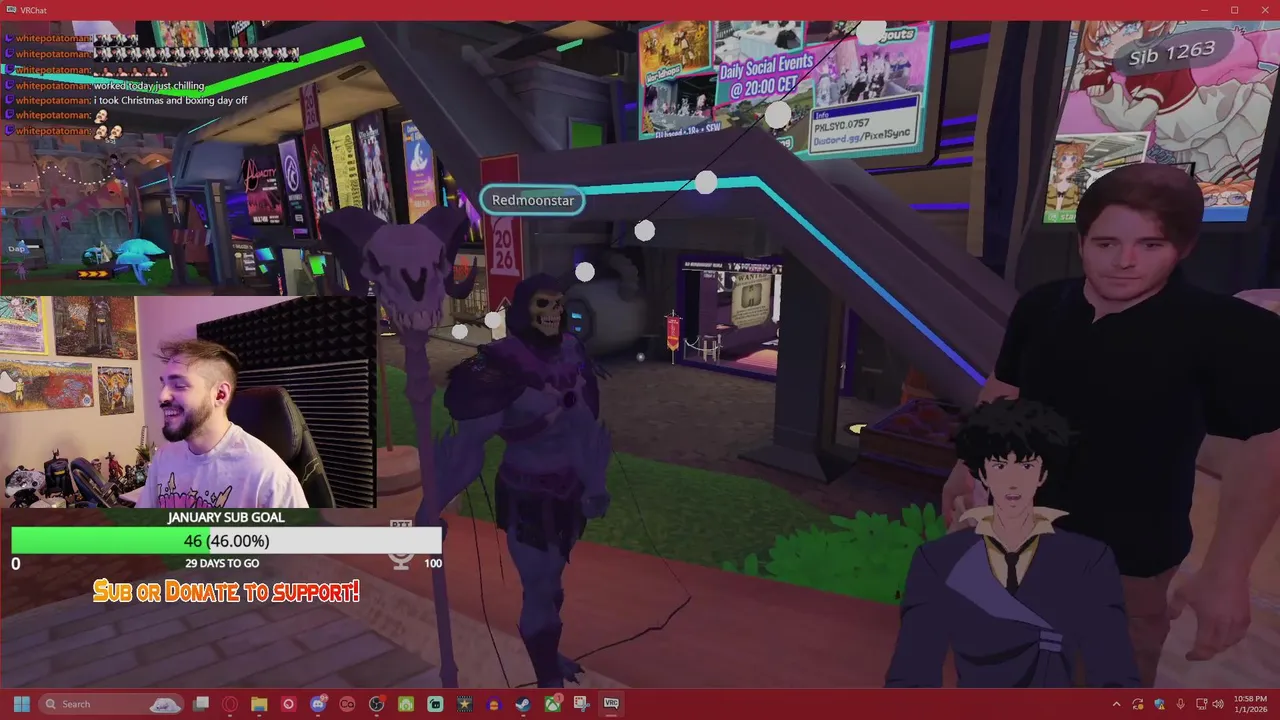The height and width of the screenshot is (720, 1280).
Task: Launch Opera GX from the taskbar
Action: tap(230, 704)
